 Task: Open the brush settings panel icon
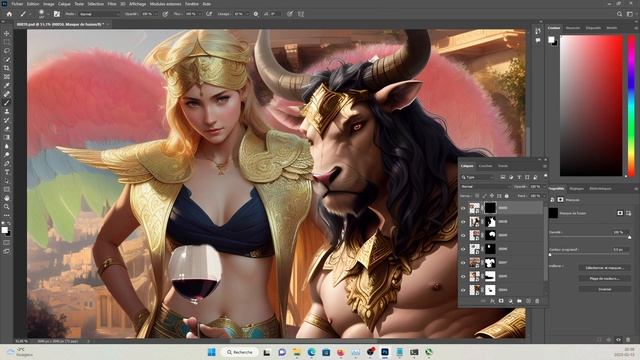click(x=57, y=14)
